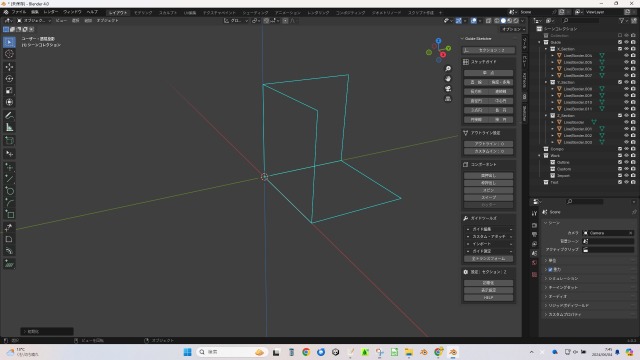Switch to the Sculpting workspace tab
The width and height of the screenshot is (640, 360).
pos(168,13)
